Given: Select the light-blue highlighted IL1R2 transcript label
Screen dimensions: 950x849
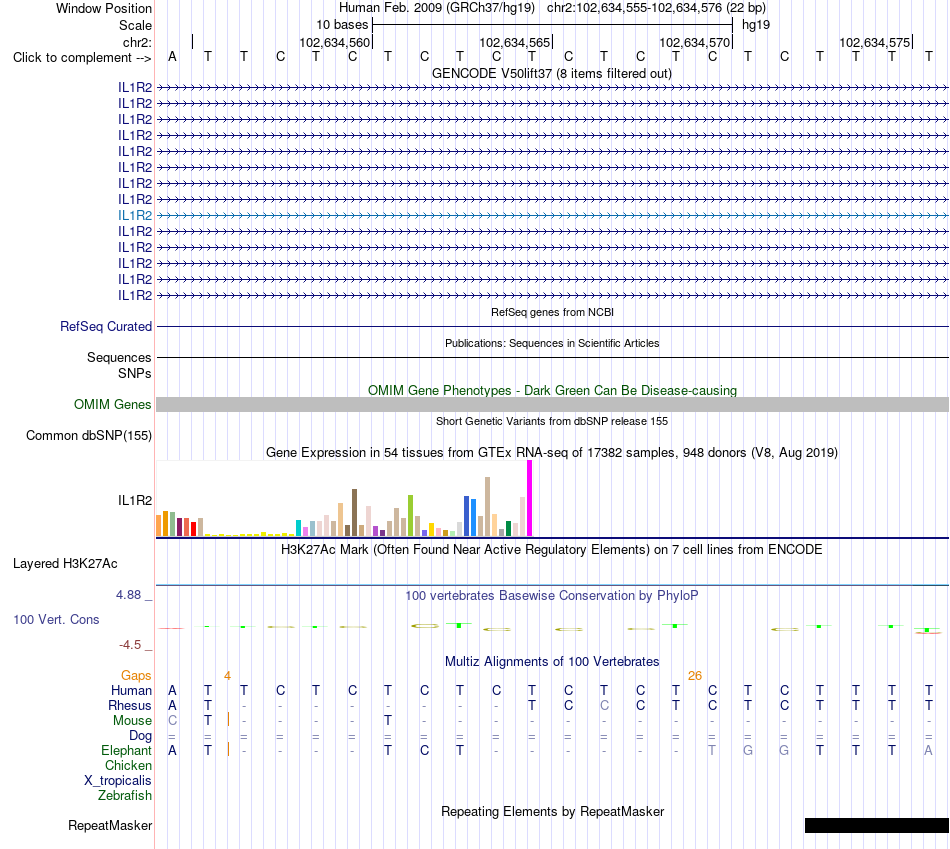Looking at the screenshot, I should [135, 215].
